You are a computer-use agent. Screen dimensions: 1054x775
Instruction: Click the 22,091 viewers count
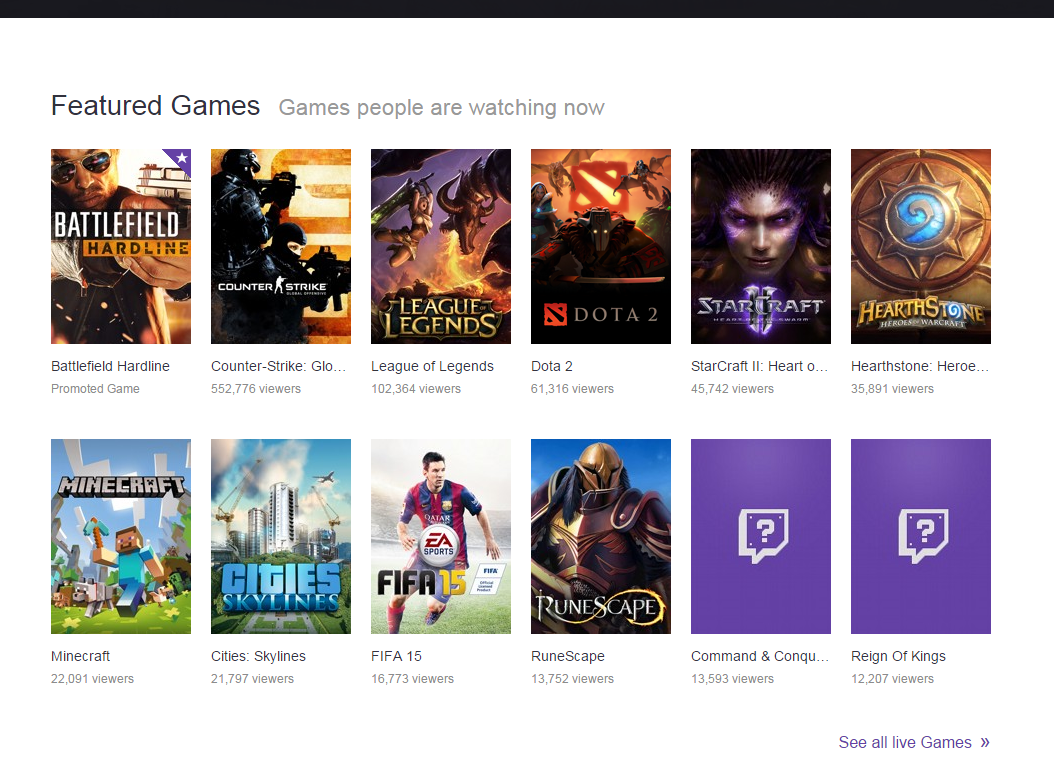[93, 679]
